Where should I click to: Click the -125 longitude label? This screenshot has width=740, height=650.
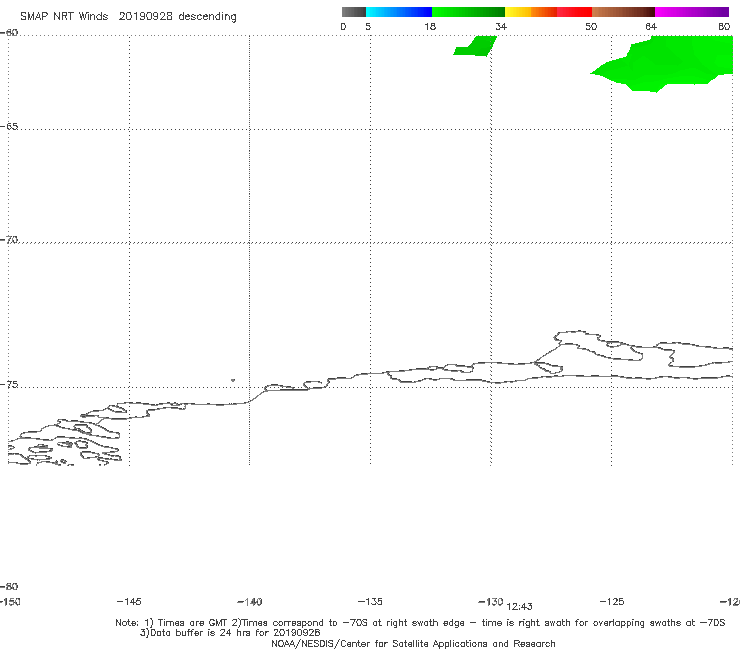(x=612, y=602)
